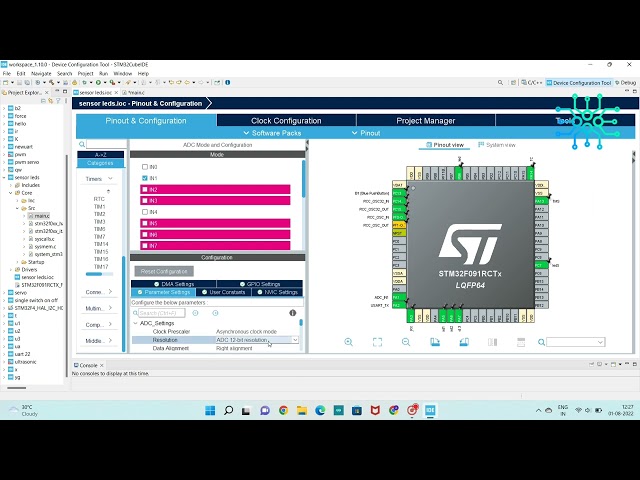Select TIM3 in the Timers list
The height and width of the screenshot is (480, 640).
(x=100, y=222)
